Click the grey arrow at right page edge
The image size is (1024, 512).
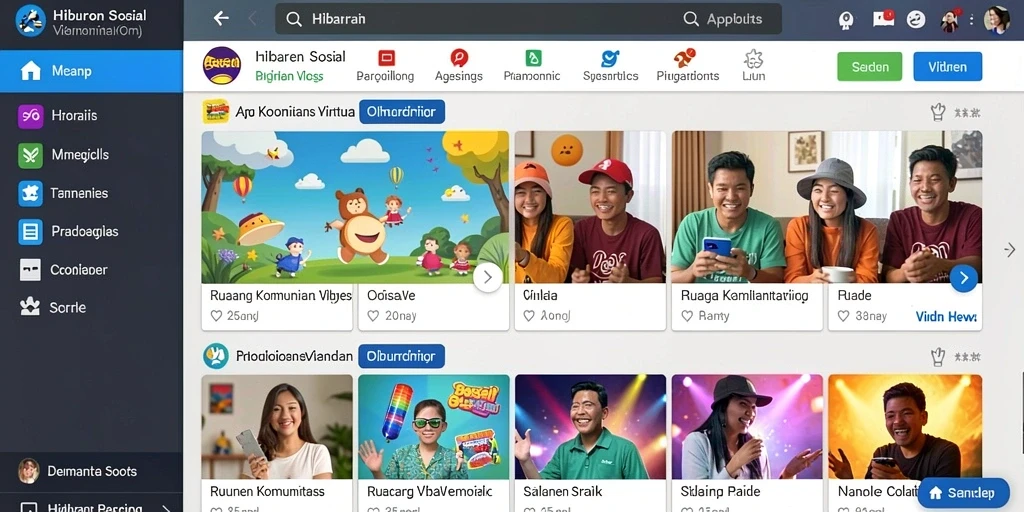(1010, 249)
